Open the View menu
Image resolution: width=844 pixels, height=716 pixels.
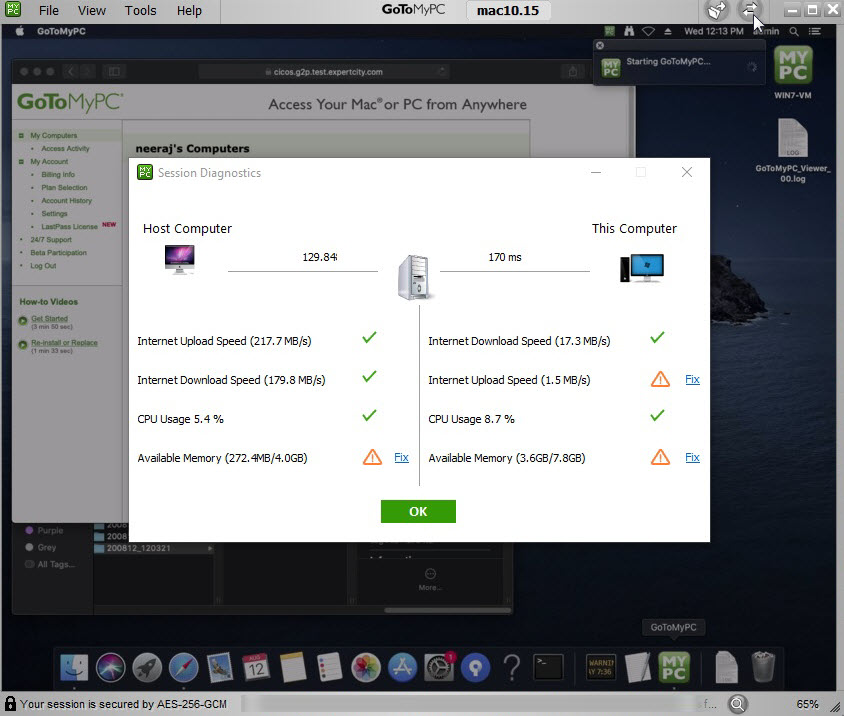click(x=92, y=11)
